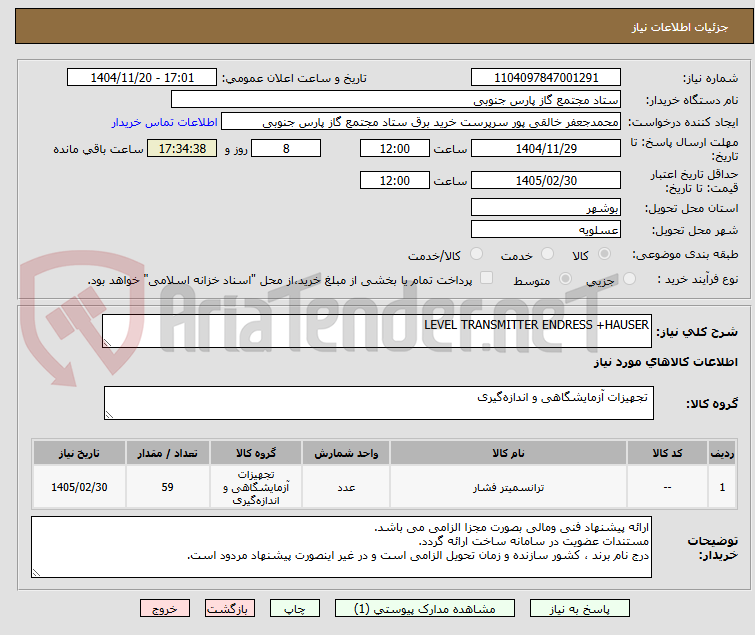Click the خروج exit button

point(165,609)
